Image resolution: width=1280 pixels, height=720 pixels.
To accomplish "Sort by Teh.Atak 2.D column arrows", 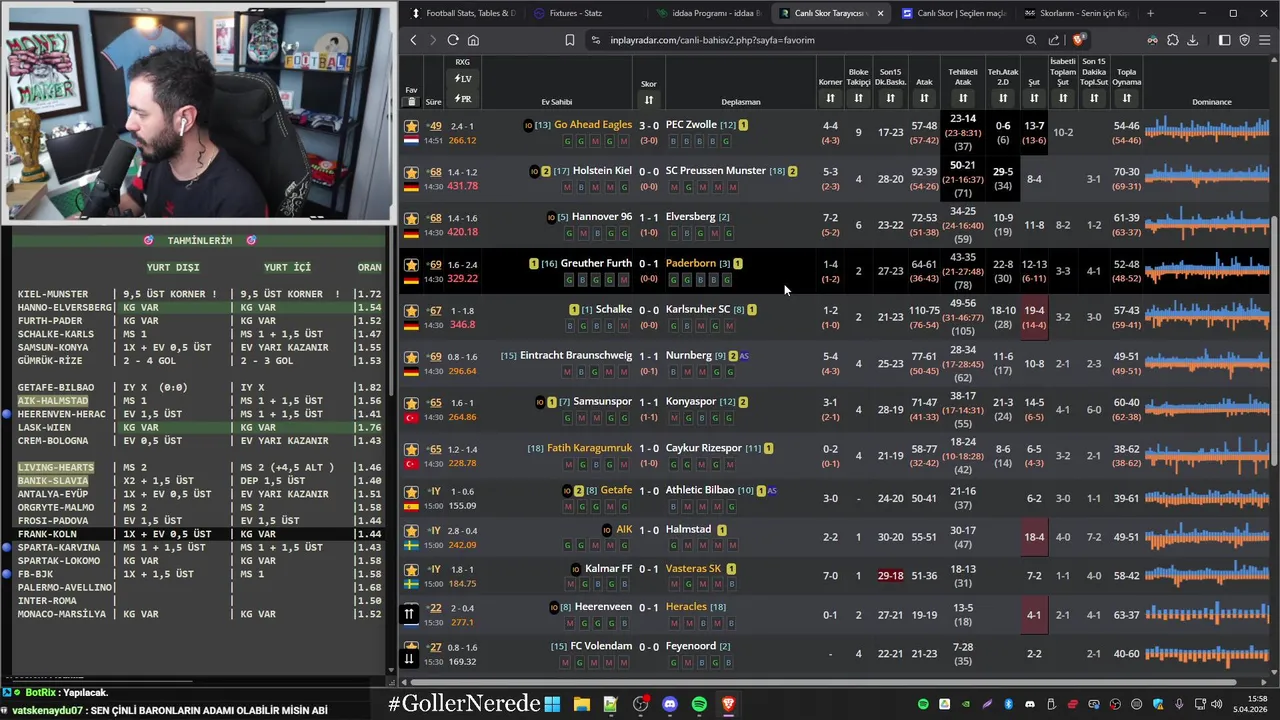I will 1003,98.
